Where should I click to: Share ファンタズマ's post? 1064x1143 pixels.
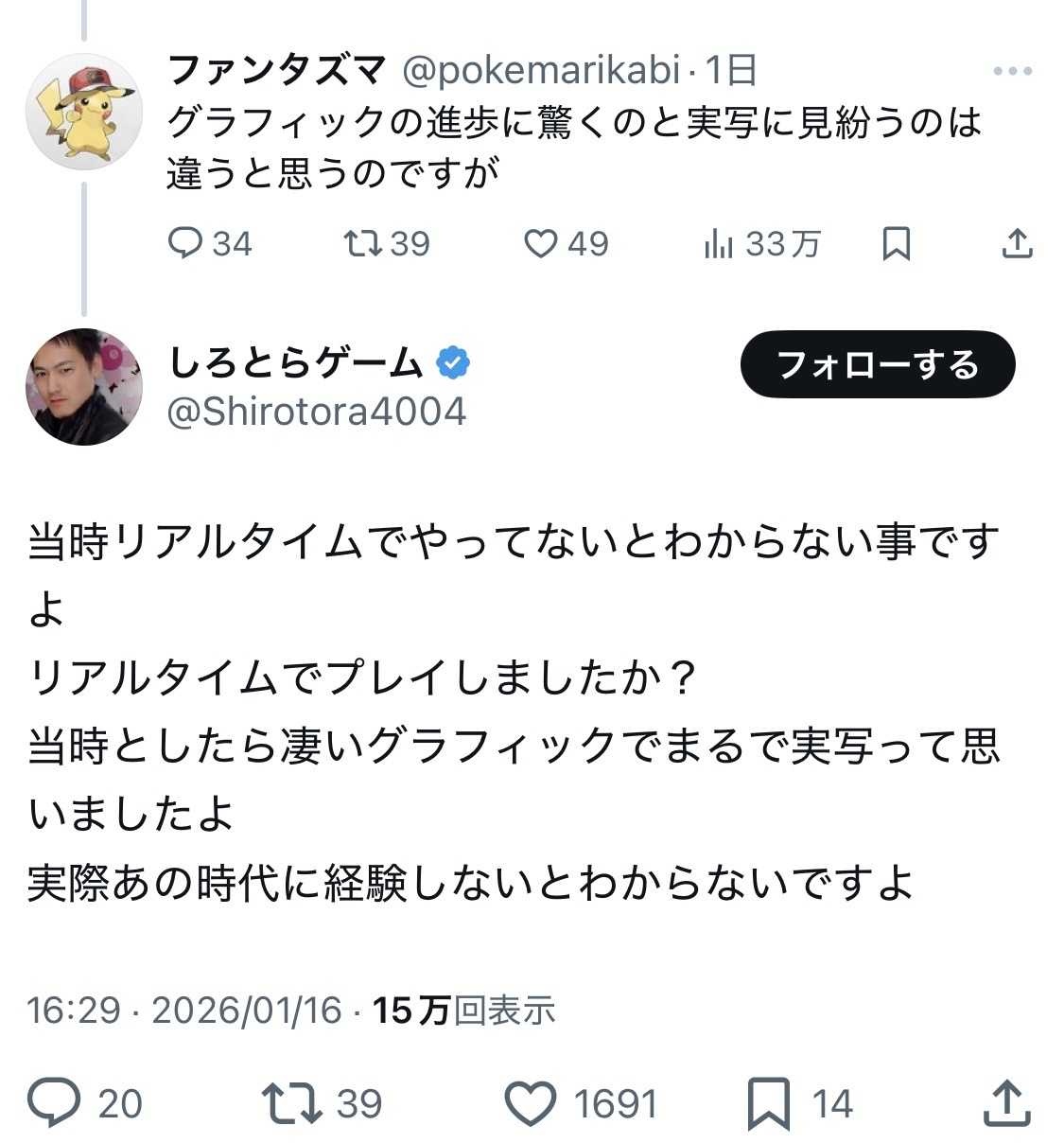point(1017,244)
